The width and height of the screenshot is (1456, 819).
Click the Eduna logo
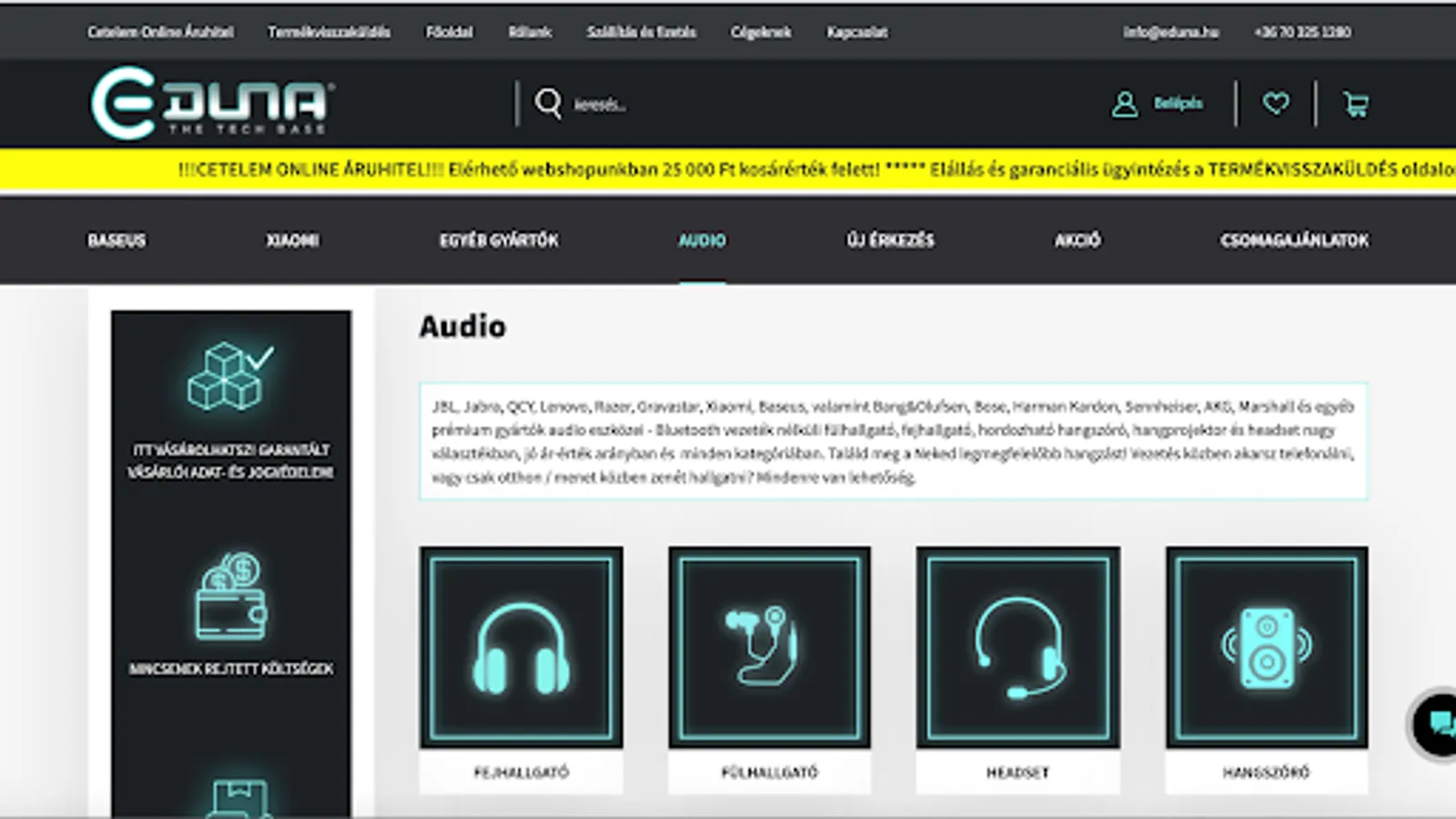[x=213, y=103]
